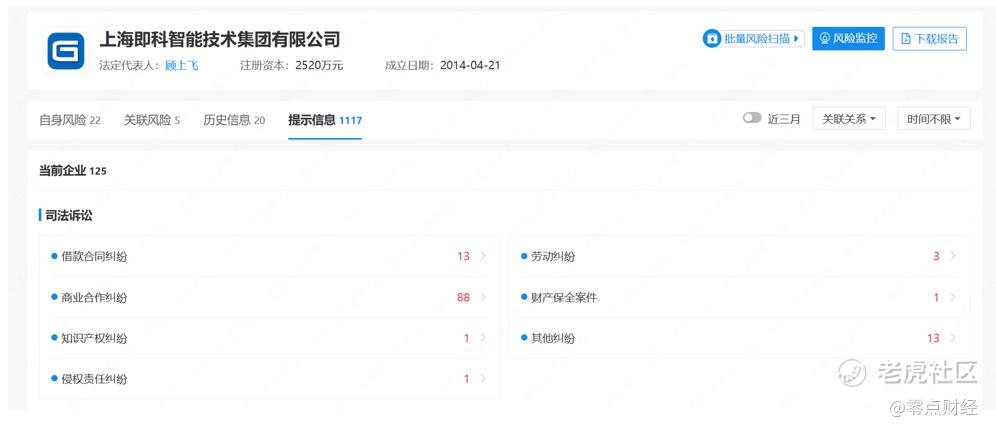
Task: Switch to 历史信息 tab
Action: (x=234, y=120)
